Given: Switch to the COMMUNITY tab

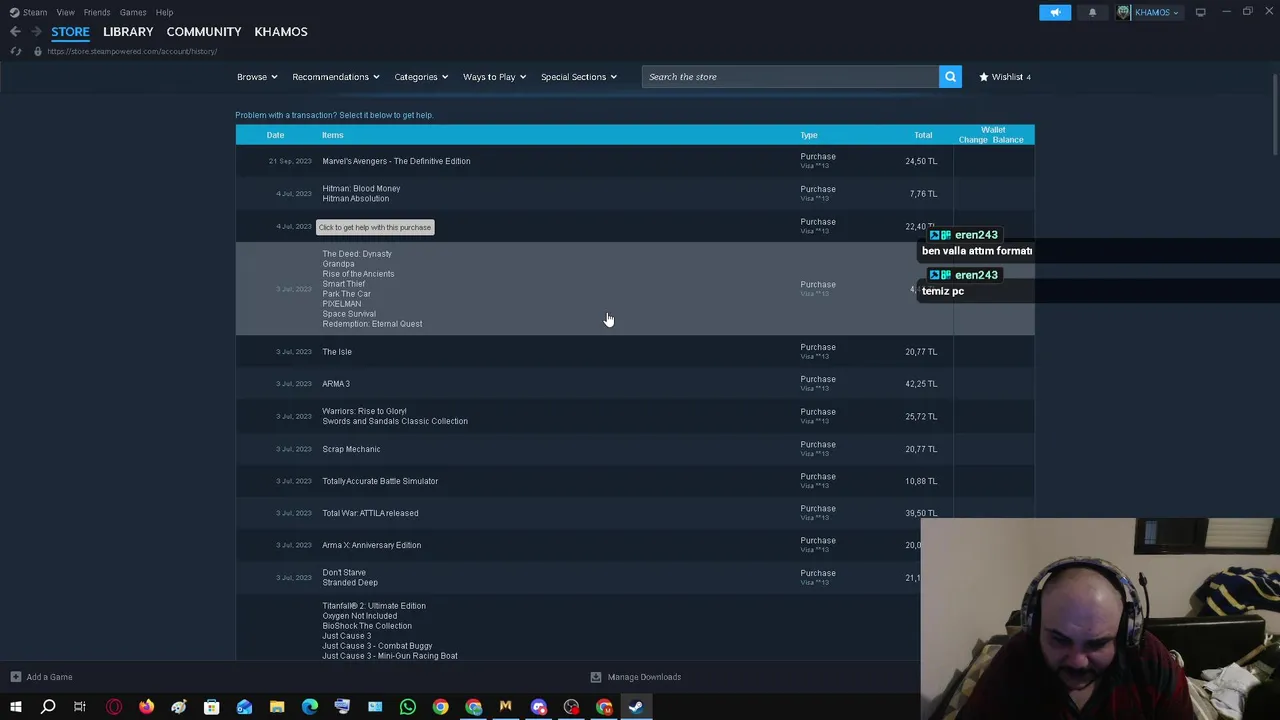Looking at the screenshot, I should [204, 32].
